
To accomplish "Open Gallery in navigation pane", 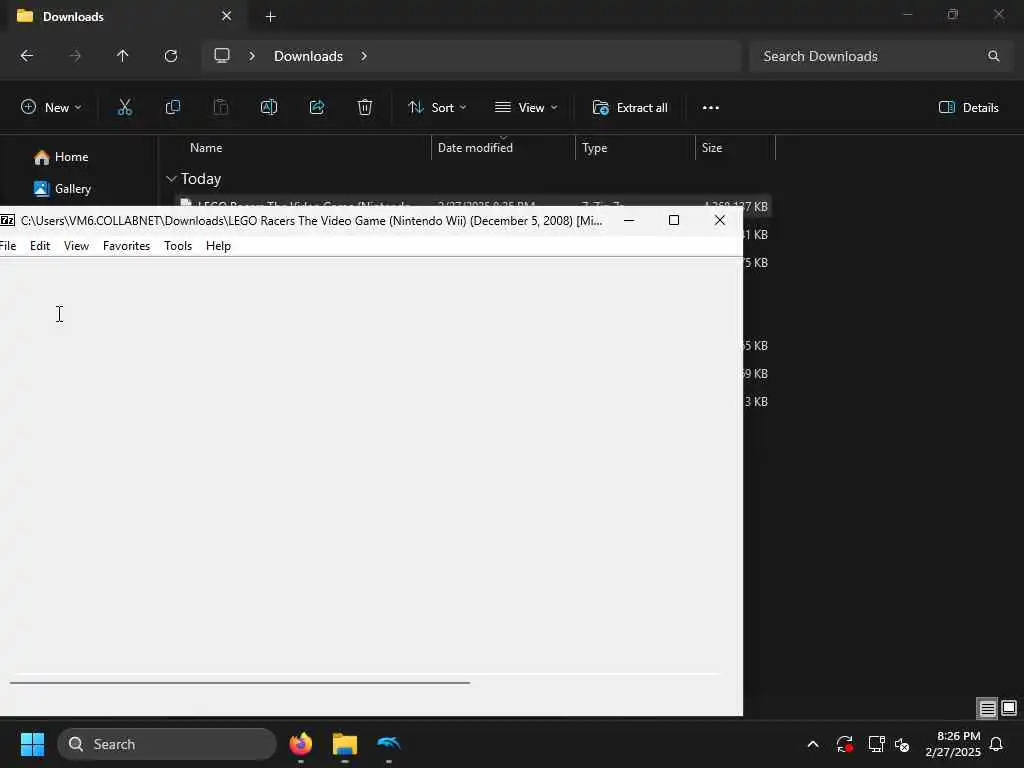I will (x=63, y=189).
